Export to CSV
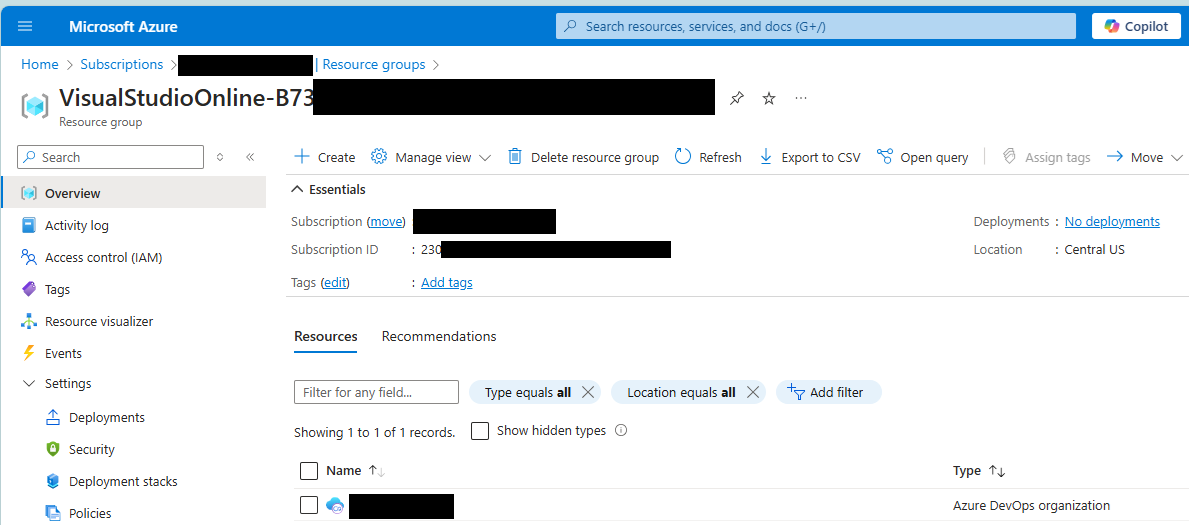 pyautogui.click(x=810, y=157)
